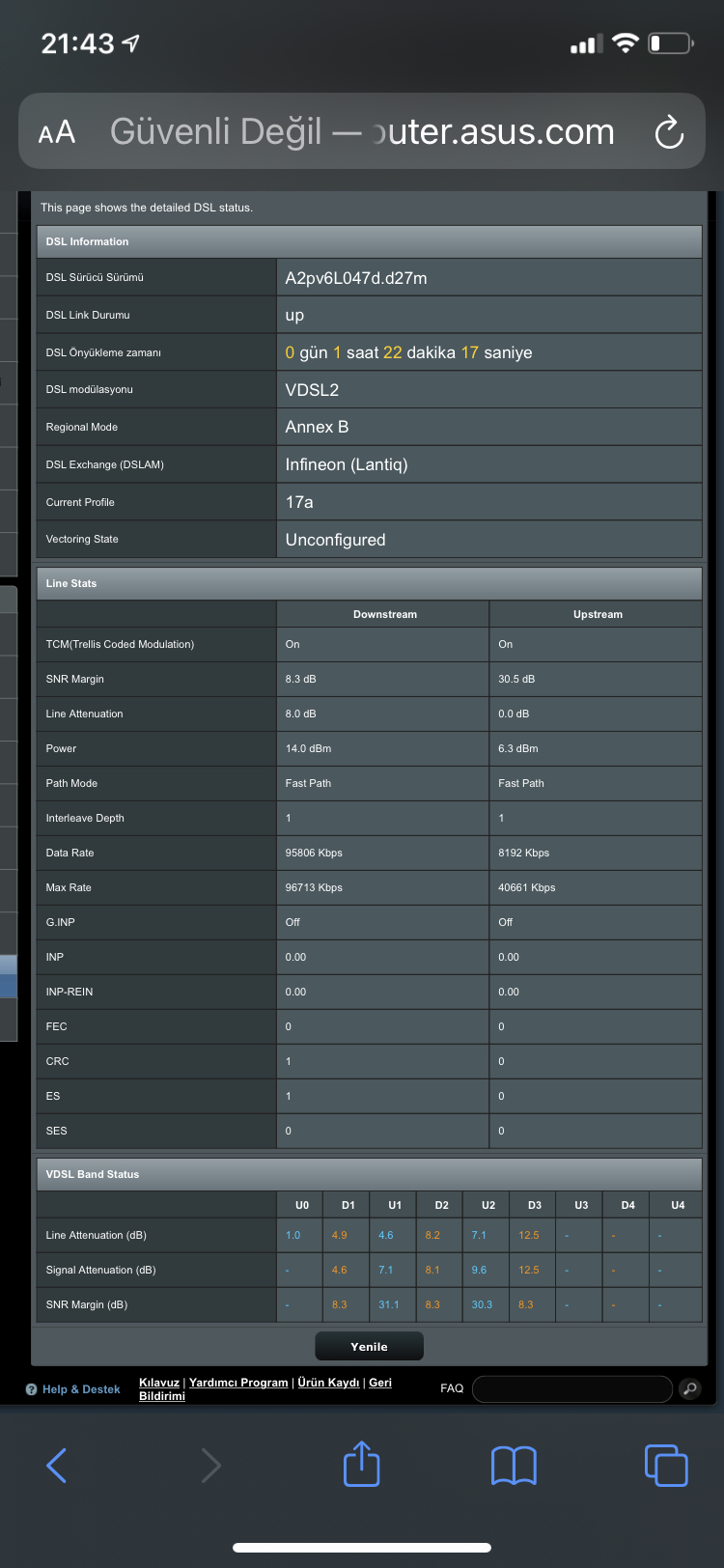Image resolution: width=724 pixels, height=1568 pixels.
Task: Click the Help & Destek question-mark icon
Action: (x=32, y=1389)
